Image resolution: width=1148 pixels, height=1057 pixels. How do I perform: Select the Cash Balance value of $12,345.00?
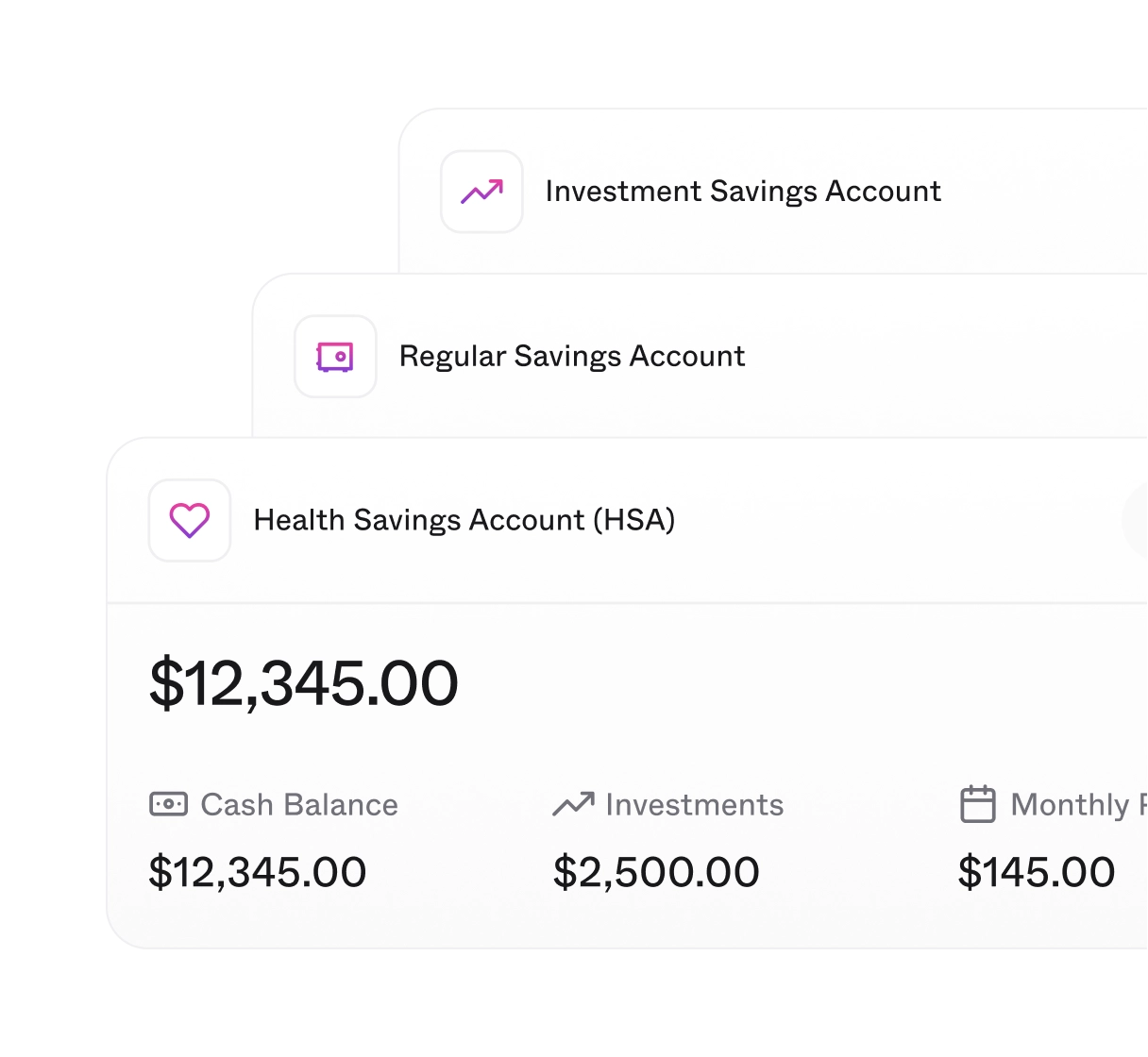[258, 871]
